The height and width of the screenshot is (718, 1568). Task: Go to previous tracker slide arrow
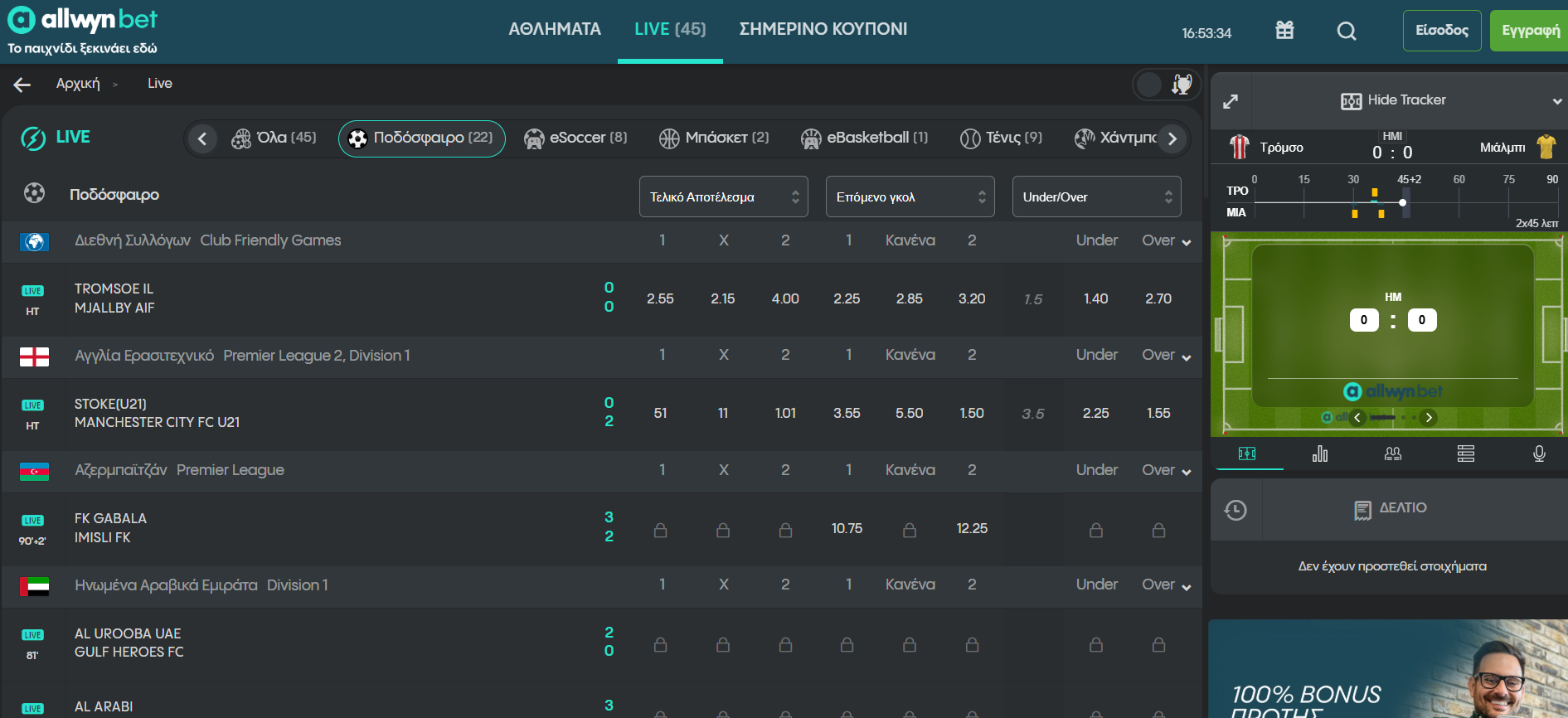coord(1357,417)
